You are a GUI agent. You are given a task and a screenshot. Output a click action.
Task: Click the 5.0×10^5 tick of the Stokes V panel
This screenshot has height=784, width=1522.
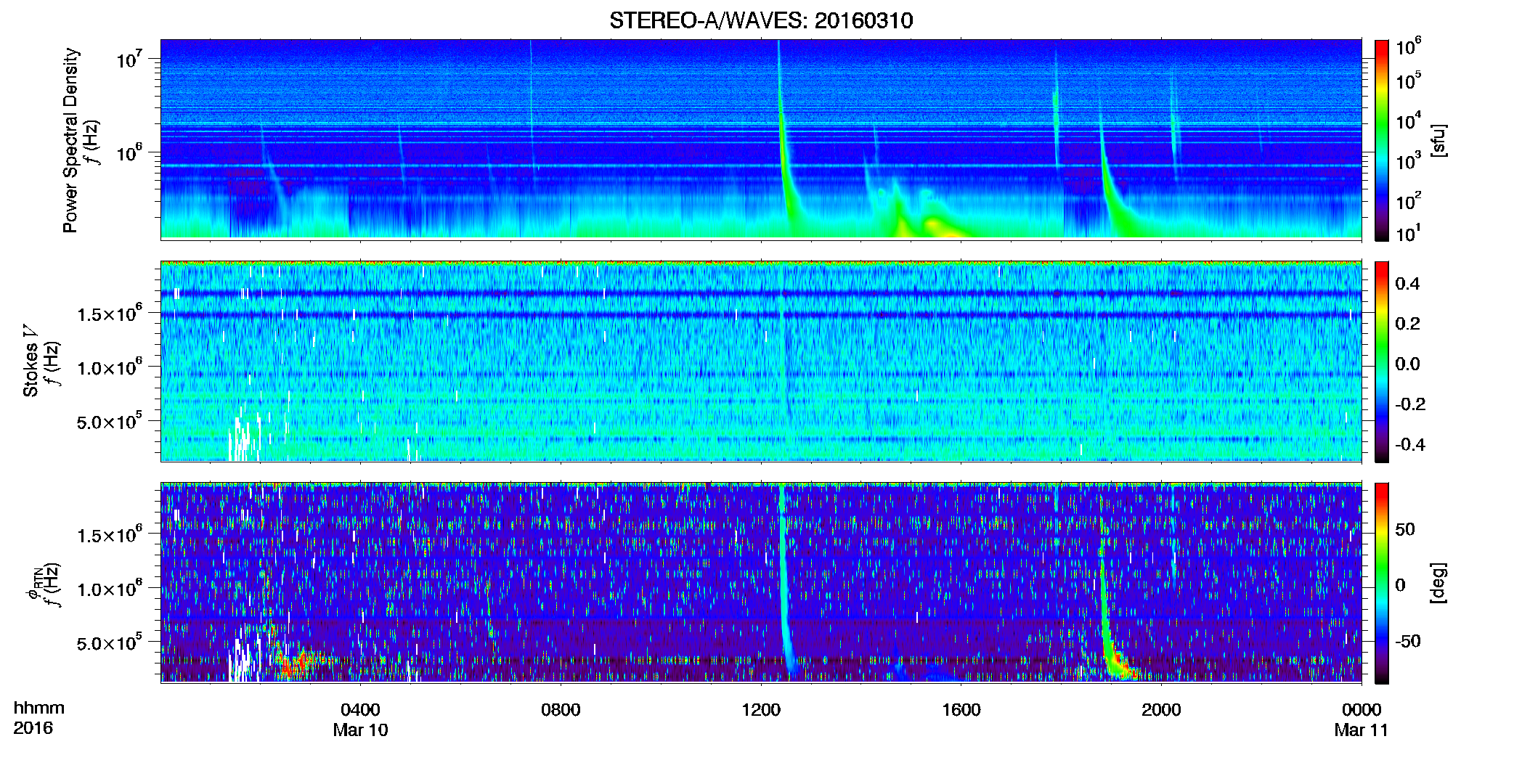coord(110,421)
